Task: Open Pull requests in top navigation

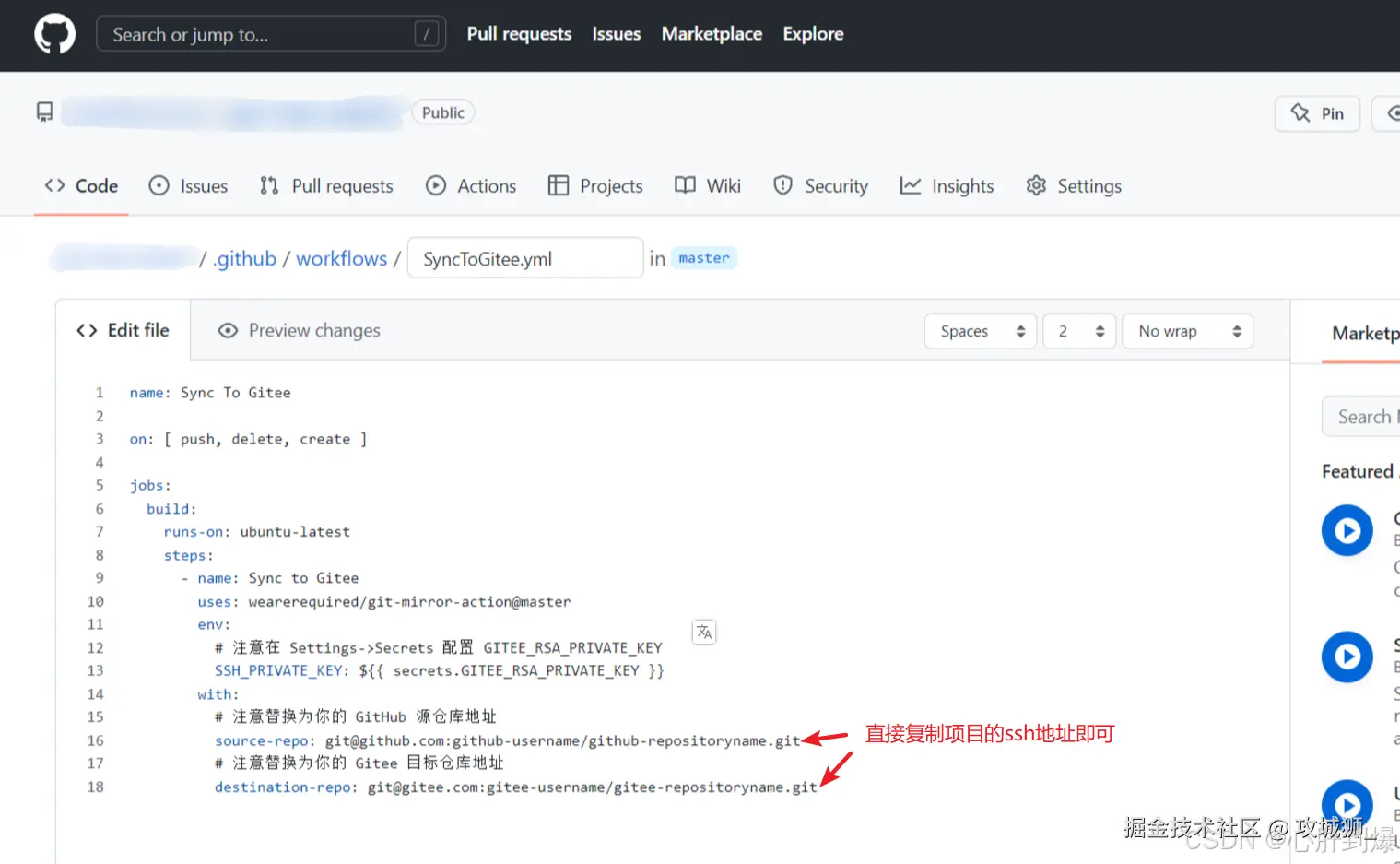Action: [519, 34]
